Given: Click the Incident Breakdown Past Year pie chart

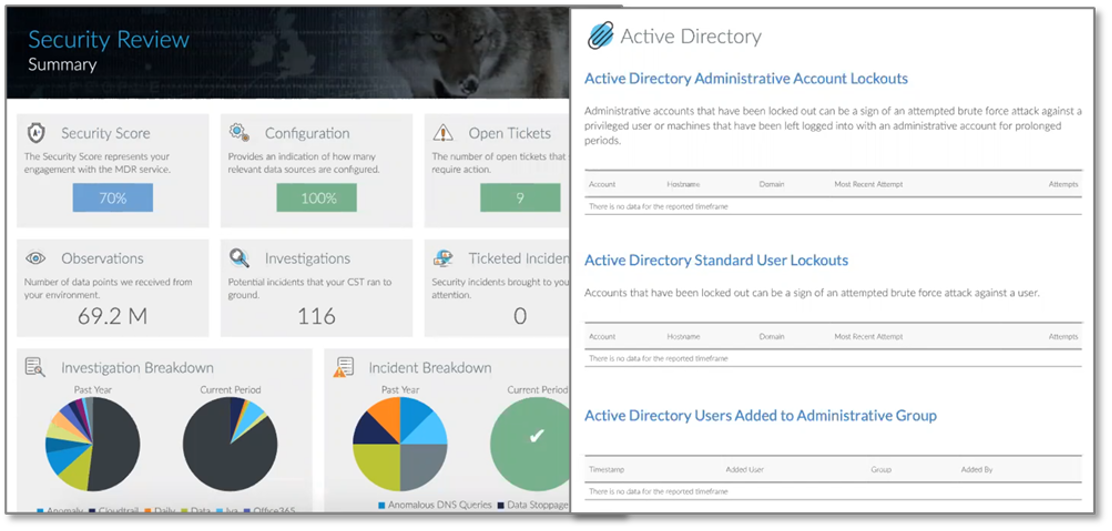Looking at the screenshot, I should click(x=400, y=444).
